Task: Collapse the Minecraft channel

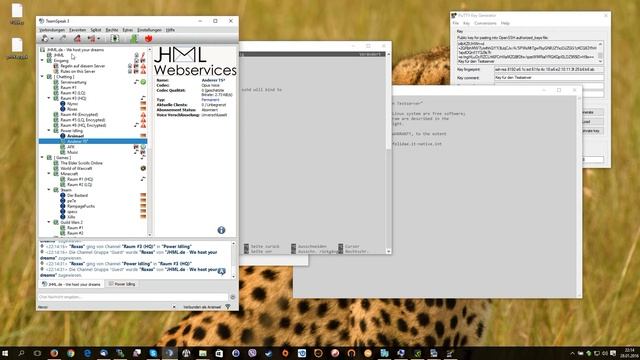Action: (49, 174)
